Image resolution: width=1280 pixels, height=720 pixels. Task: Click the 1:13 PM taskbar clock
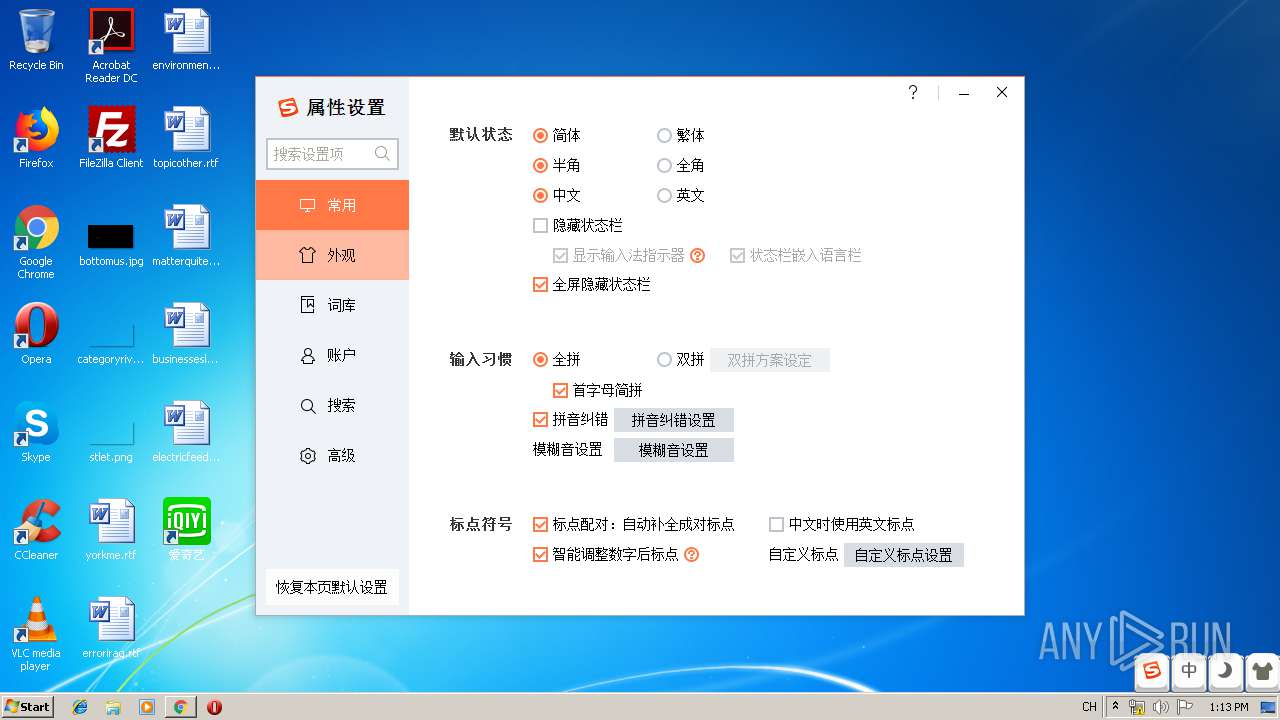[x=1229, y=707]
